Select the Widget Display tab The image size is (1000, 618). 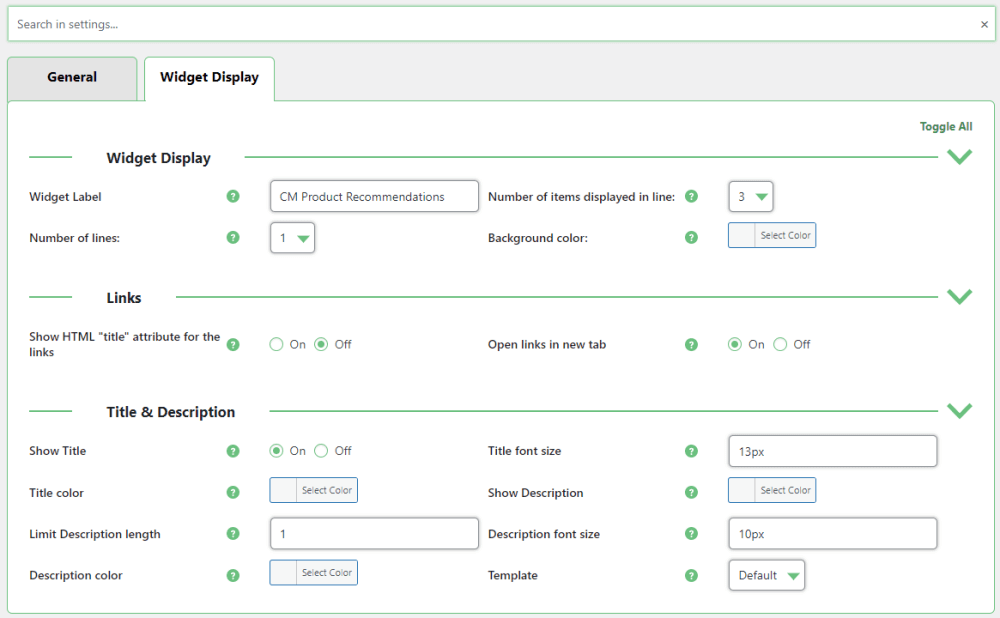[x=209, y=78]
